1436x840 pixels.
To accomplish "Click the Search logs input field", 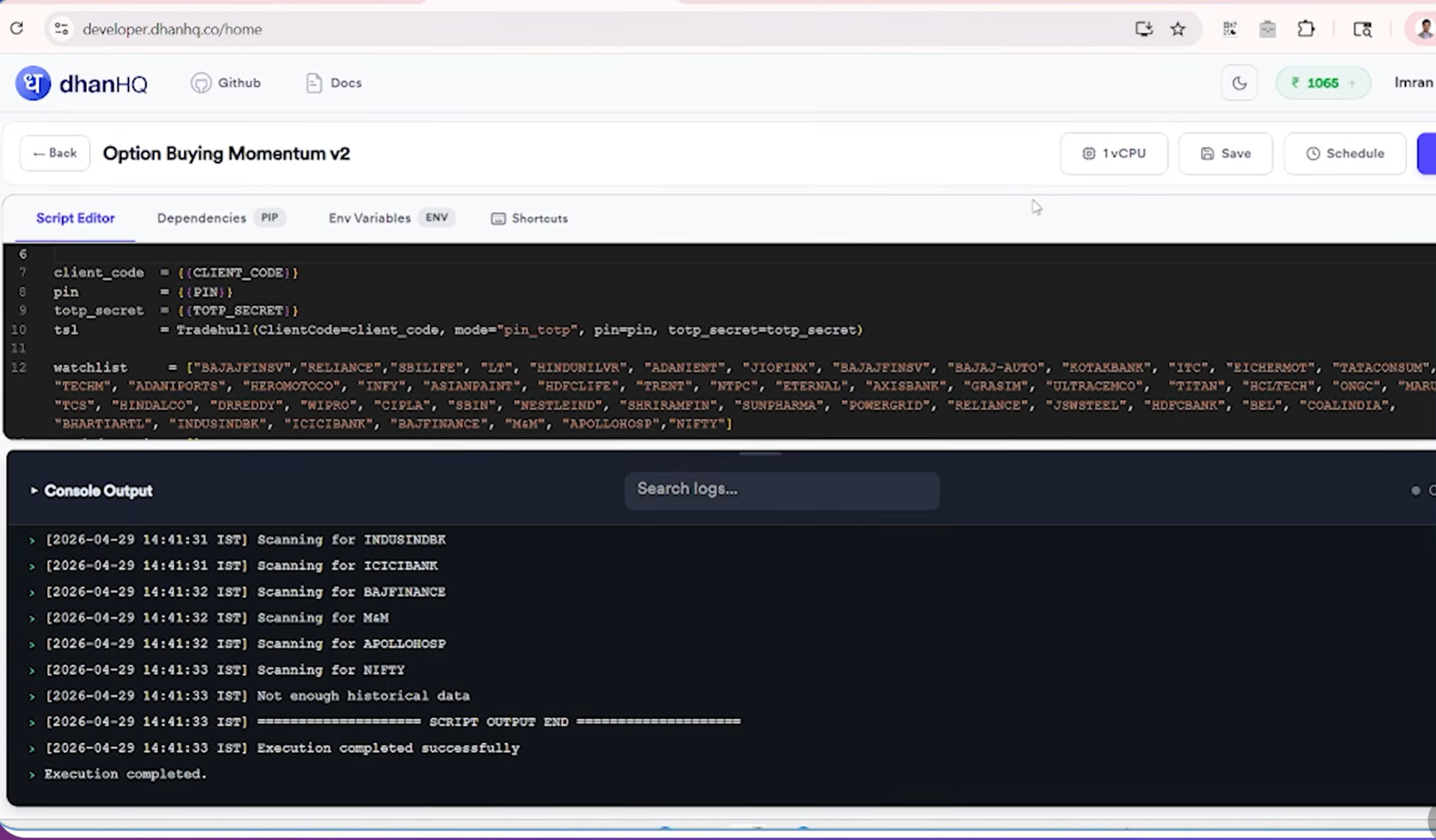I will point(782,489).
